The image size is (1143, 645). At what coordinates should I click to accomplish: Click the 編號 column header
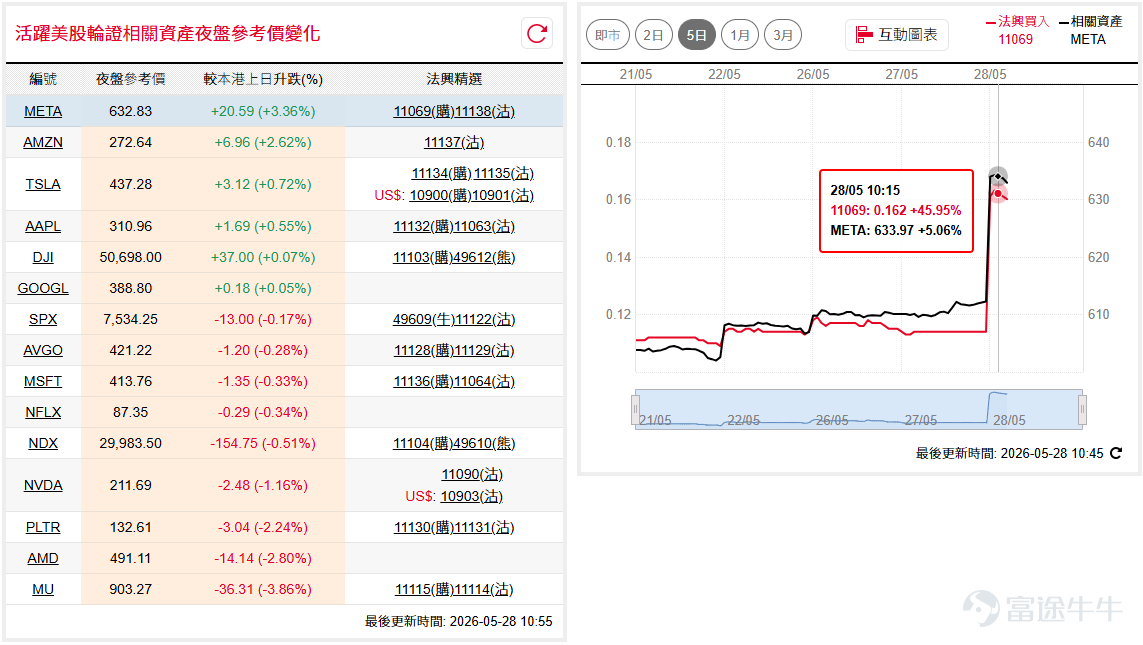click(43, 79)
